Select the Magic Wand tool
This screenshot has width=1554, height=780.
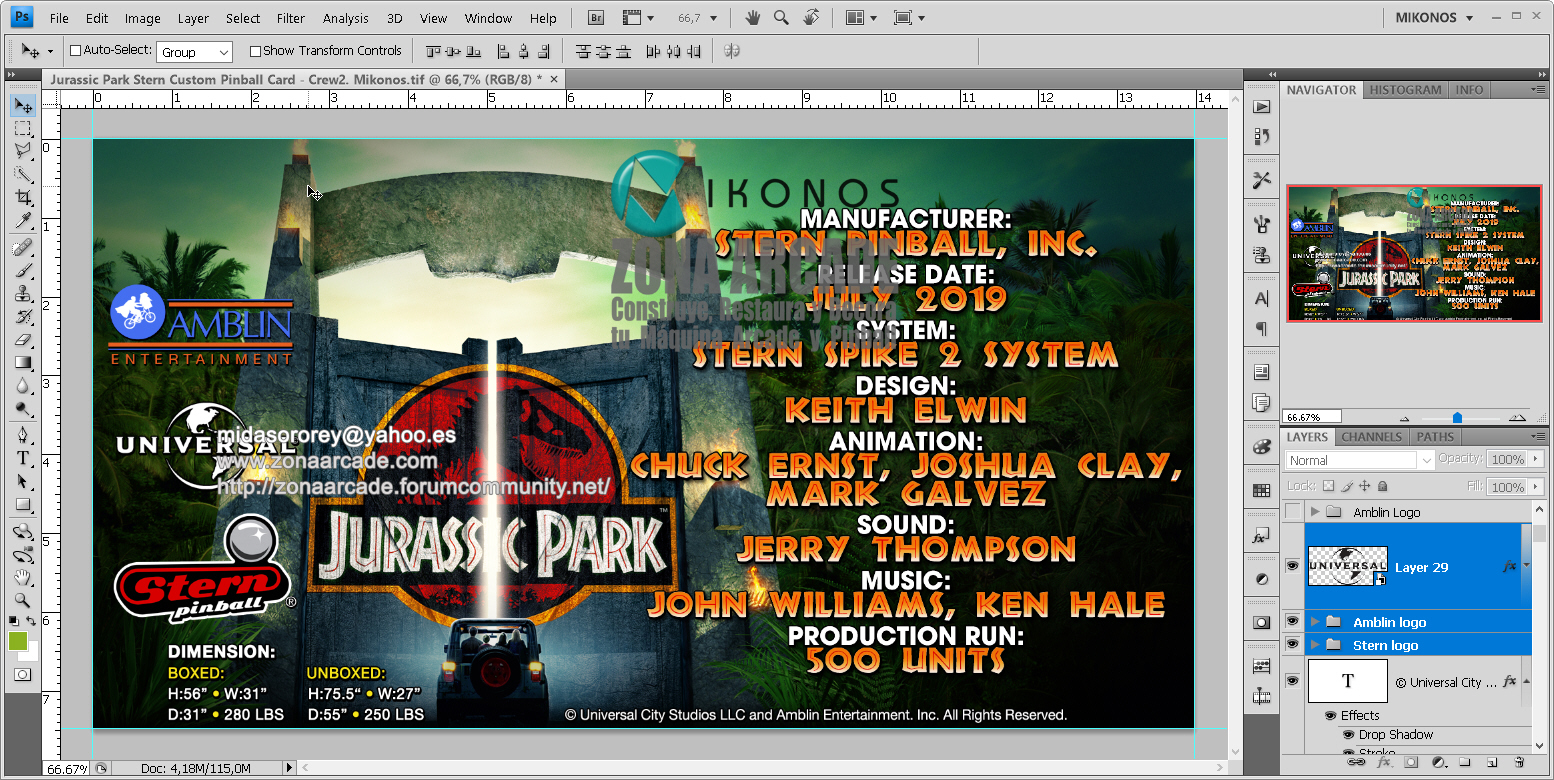(x=23, y=174)
